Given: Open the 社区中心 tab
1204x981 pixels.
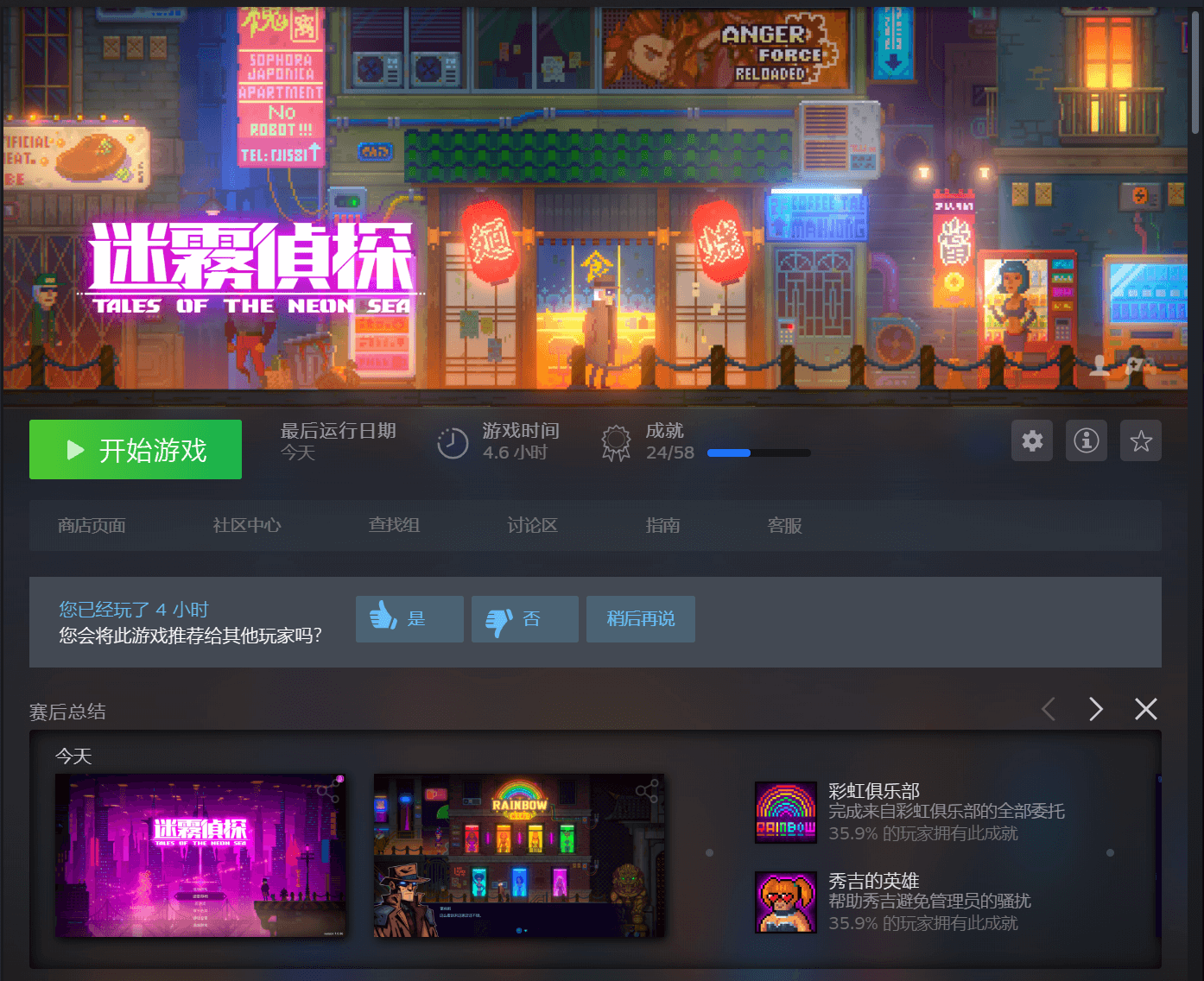Looking at the screenshot, I should 247,525.
